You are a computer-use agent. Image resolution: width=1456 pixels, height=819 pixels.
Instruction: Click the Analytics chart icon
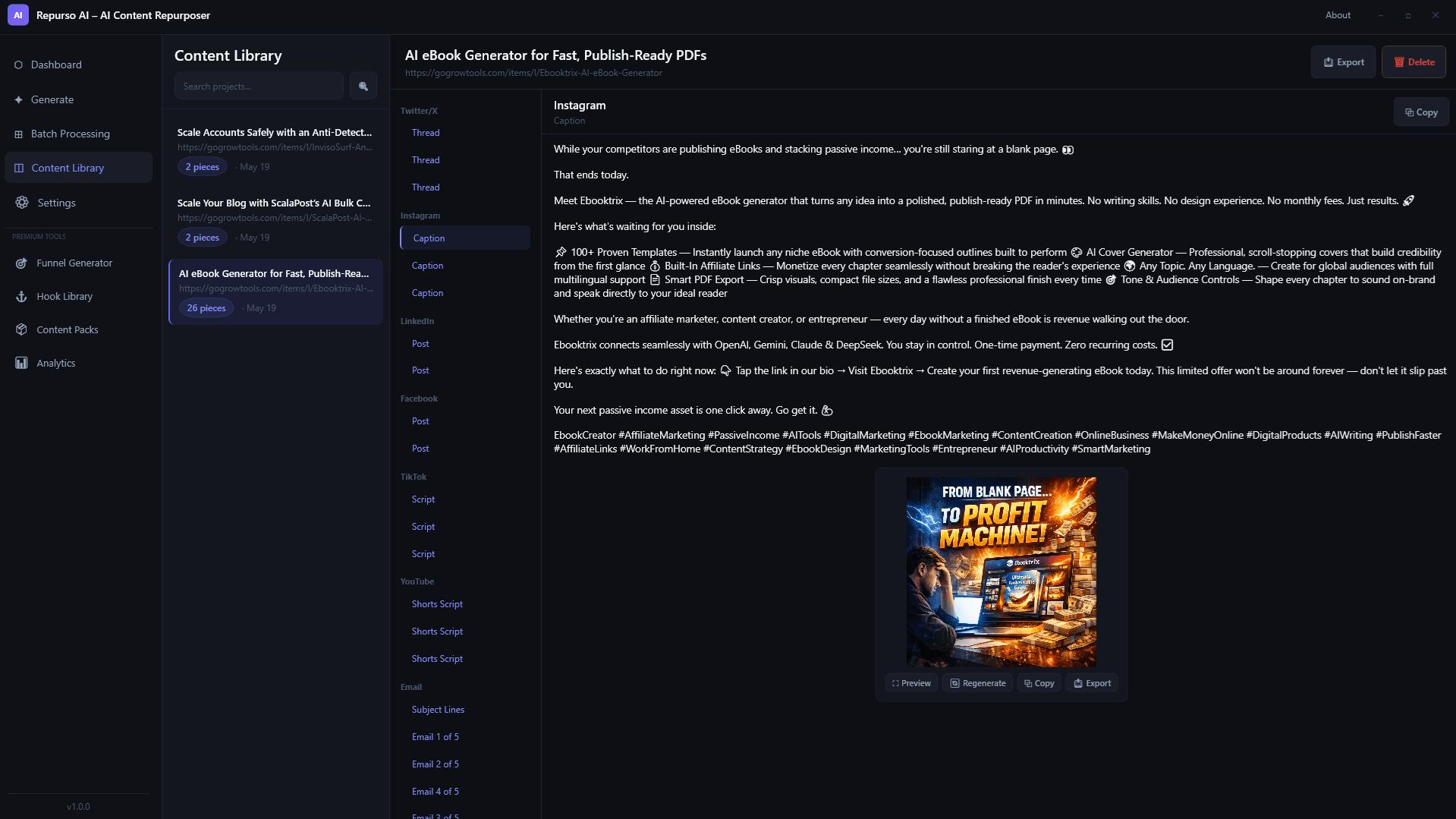pyautogui.click(x=21, y=364)
